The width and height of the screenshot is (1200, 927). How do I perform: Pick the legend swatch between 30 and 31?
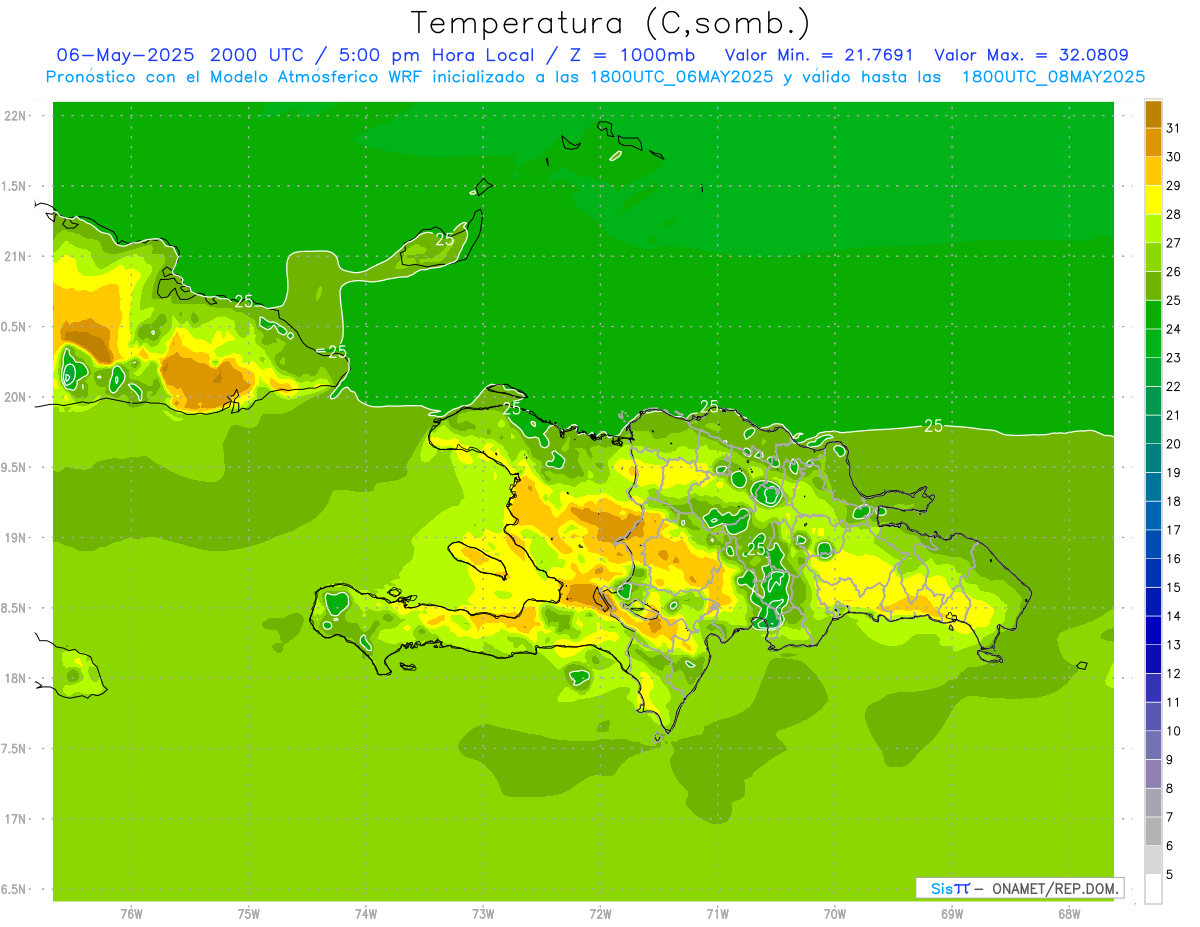tap(1153, 143)
